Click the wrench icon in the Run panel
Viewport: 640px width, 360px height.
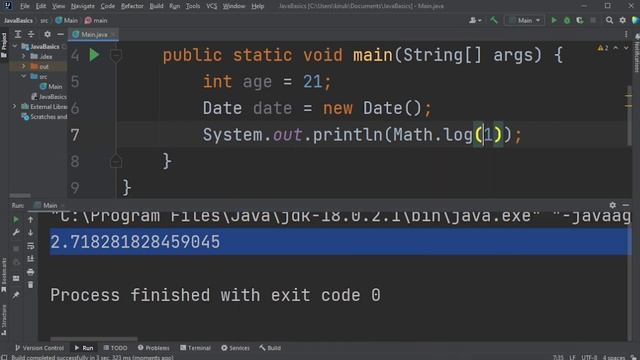tap(16, 233)
